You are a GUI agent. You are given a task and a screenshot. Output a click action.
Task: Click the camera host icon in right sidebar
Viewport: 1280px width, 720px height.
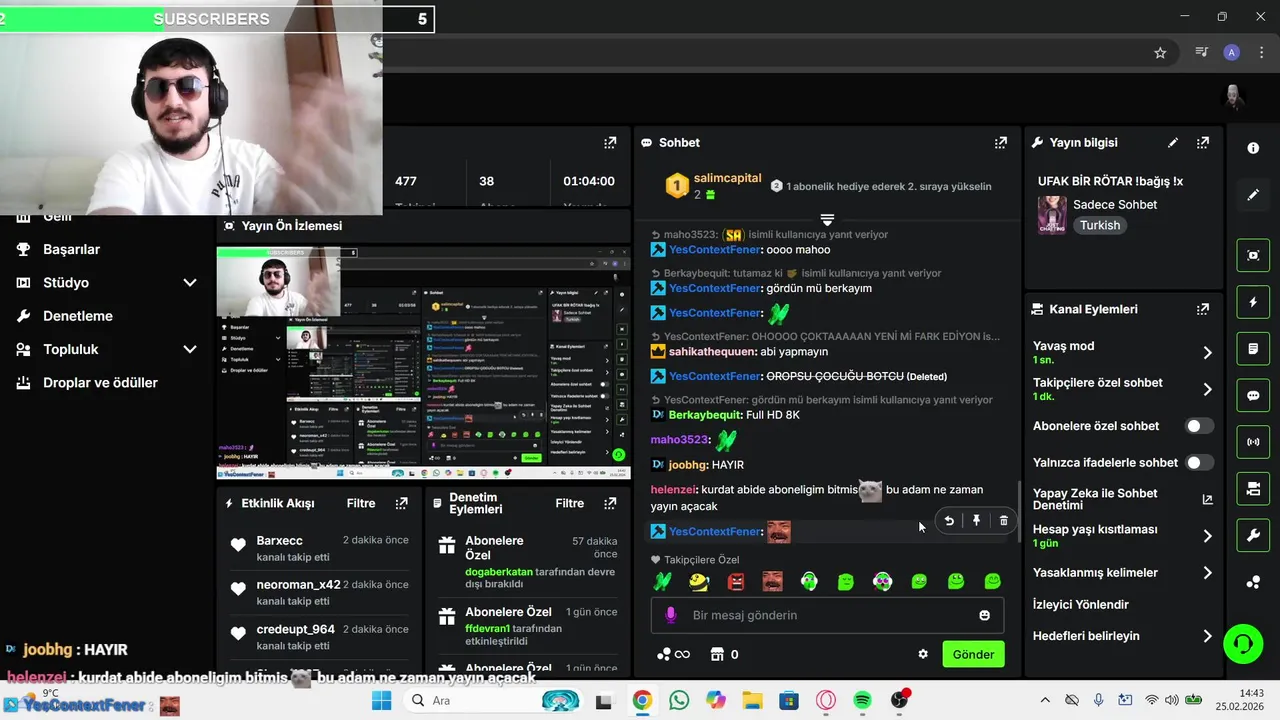1253,488
